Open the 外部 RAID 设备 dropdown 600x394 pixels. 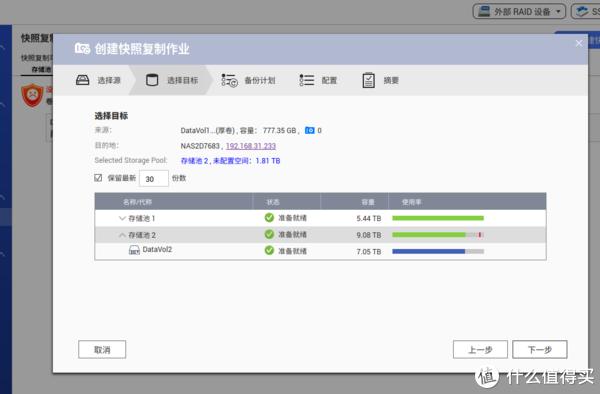coord(519,11)
